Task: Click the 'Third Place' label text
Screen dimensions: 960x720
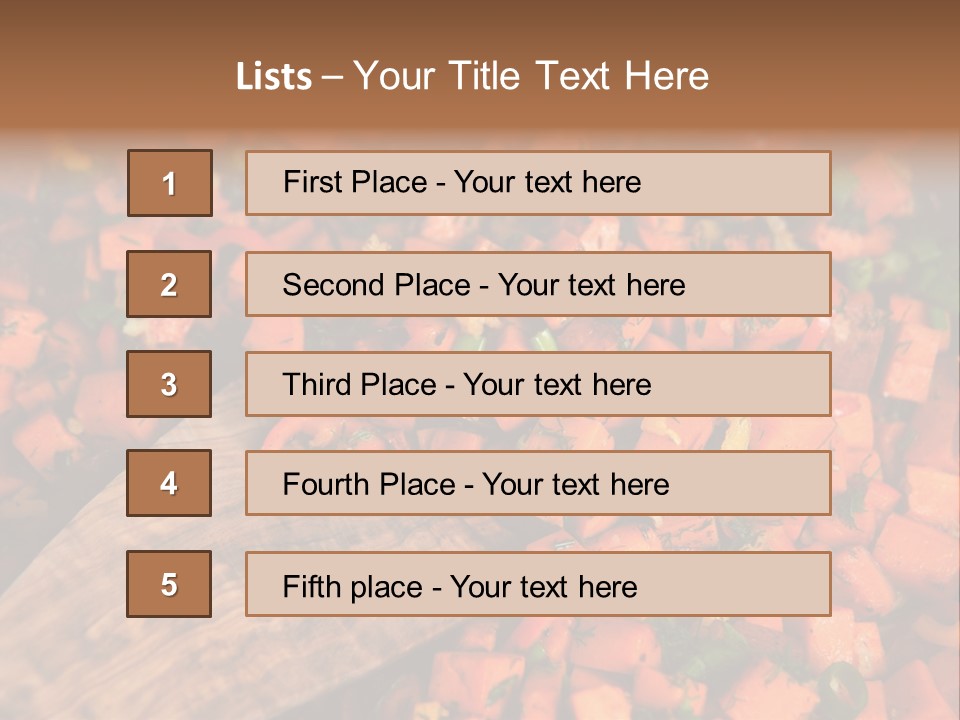Action: (359, 385)
